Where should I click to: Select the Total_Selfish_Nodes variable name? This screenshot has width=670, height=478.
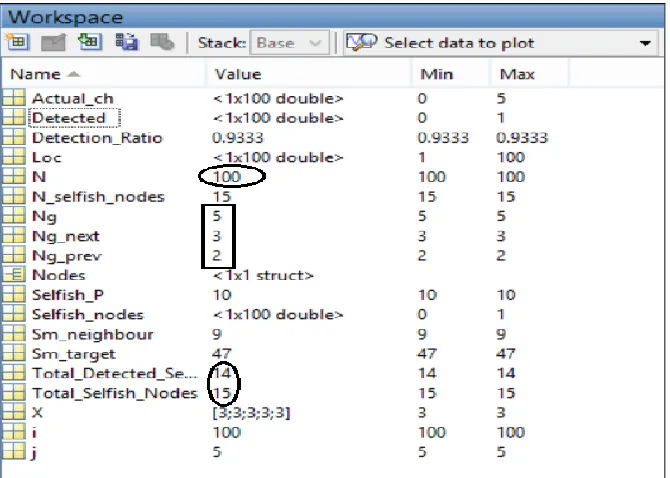point(115,393)
